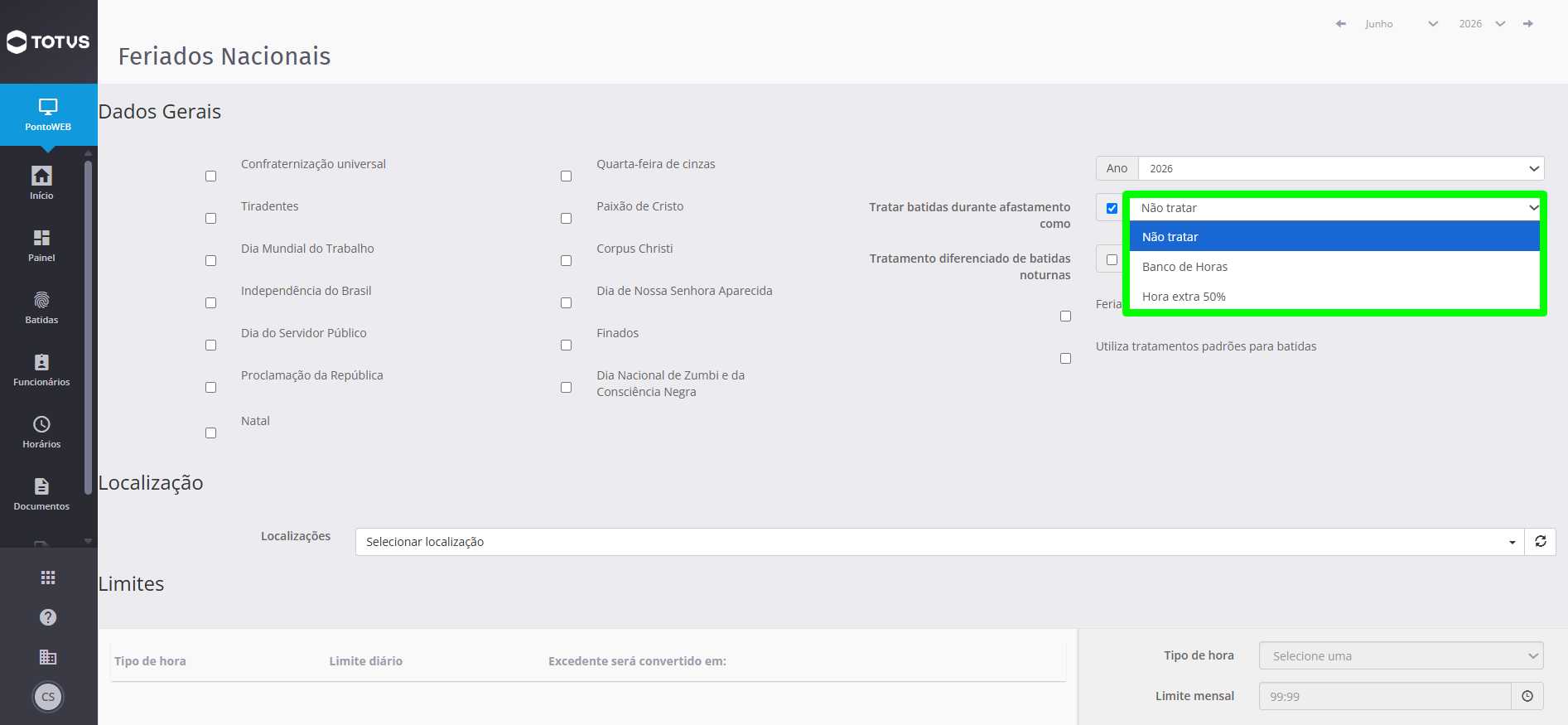Choose Hora extra 50% option
The height and width of the screenshot is (725, 1568).
(1334, 297)
